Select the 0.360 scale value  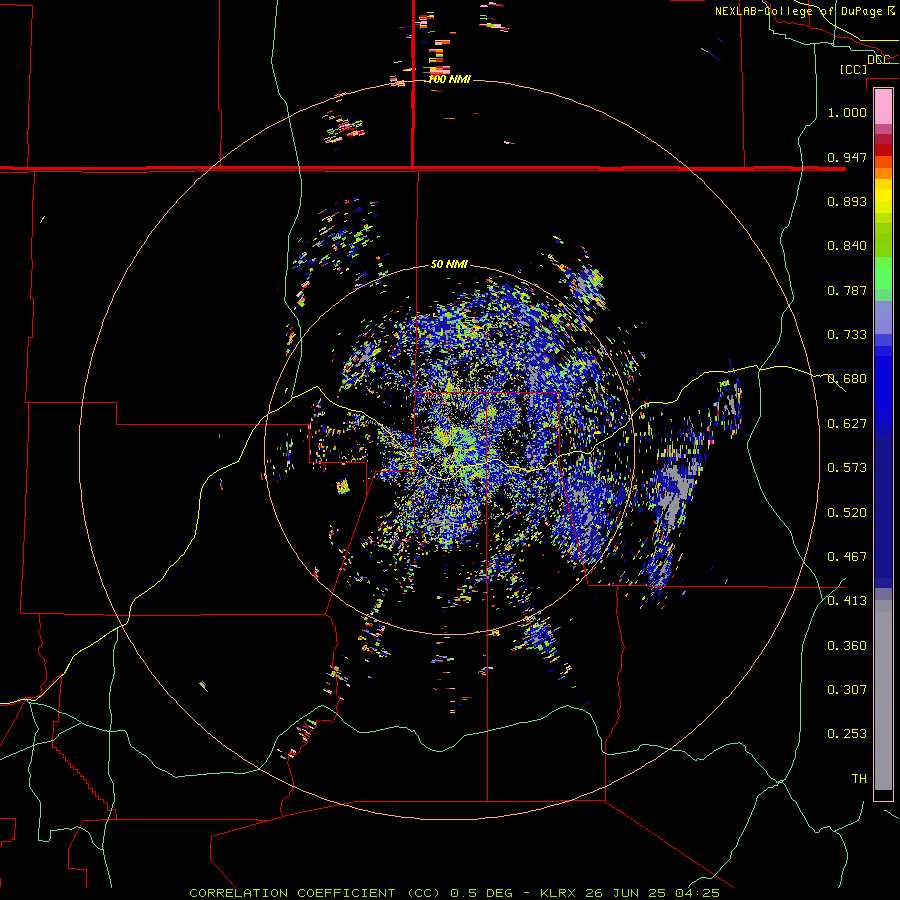click(847, 646)
